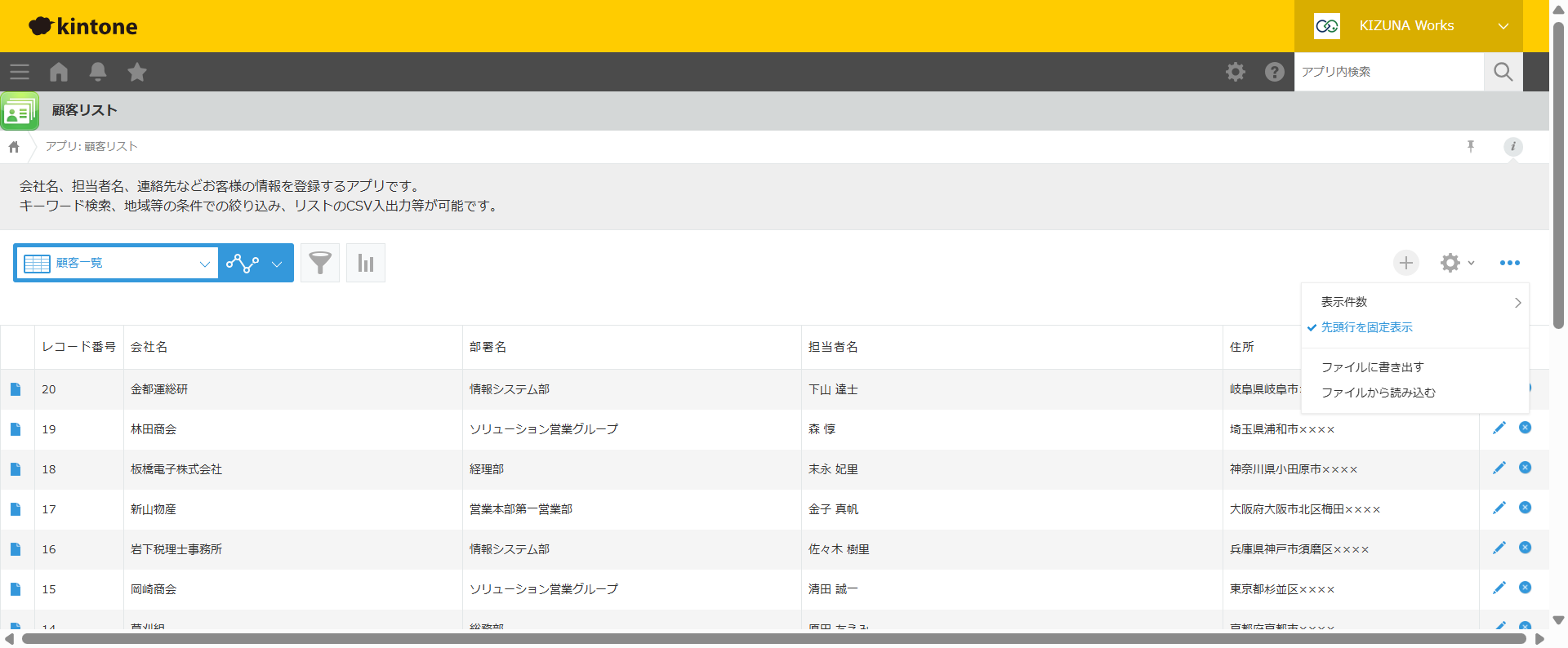Click the horizontal scrollbar
This screenshot has height=648, width=1568.
click(773, 638)
